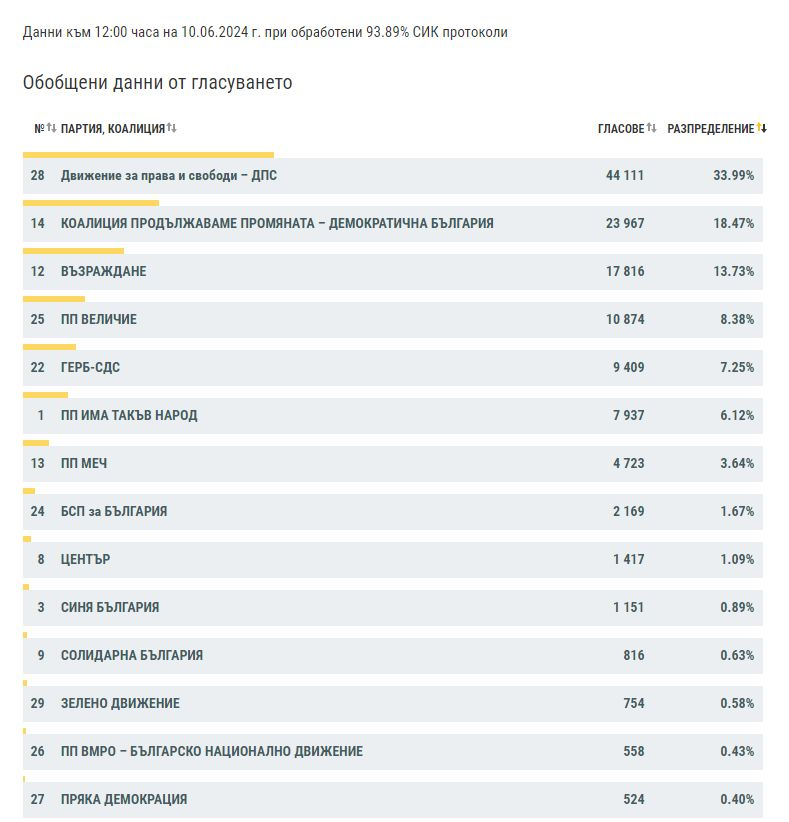Image resolution: width=789 pixels, height=822 pixels.
Task: Click the yellow bar above ВЪЗРАЖДАНЕ
Action: (x=73, y=251)
